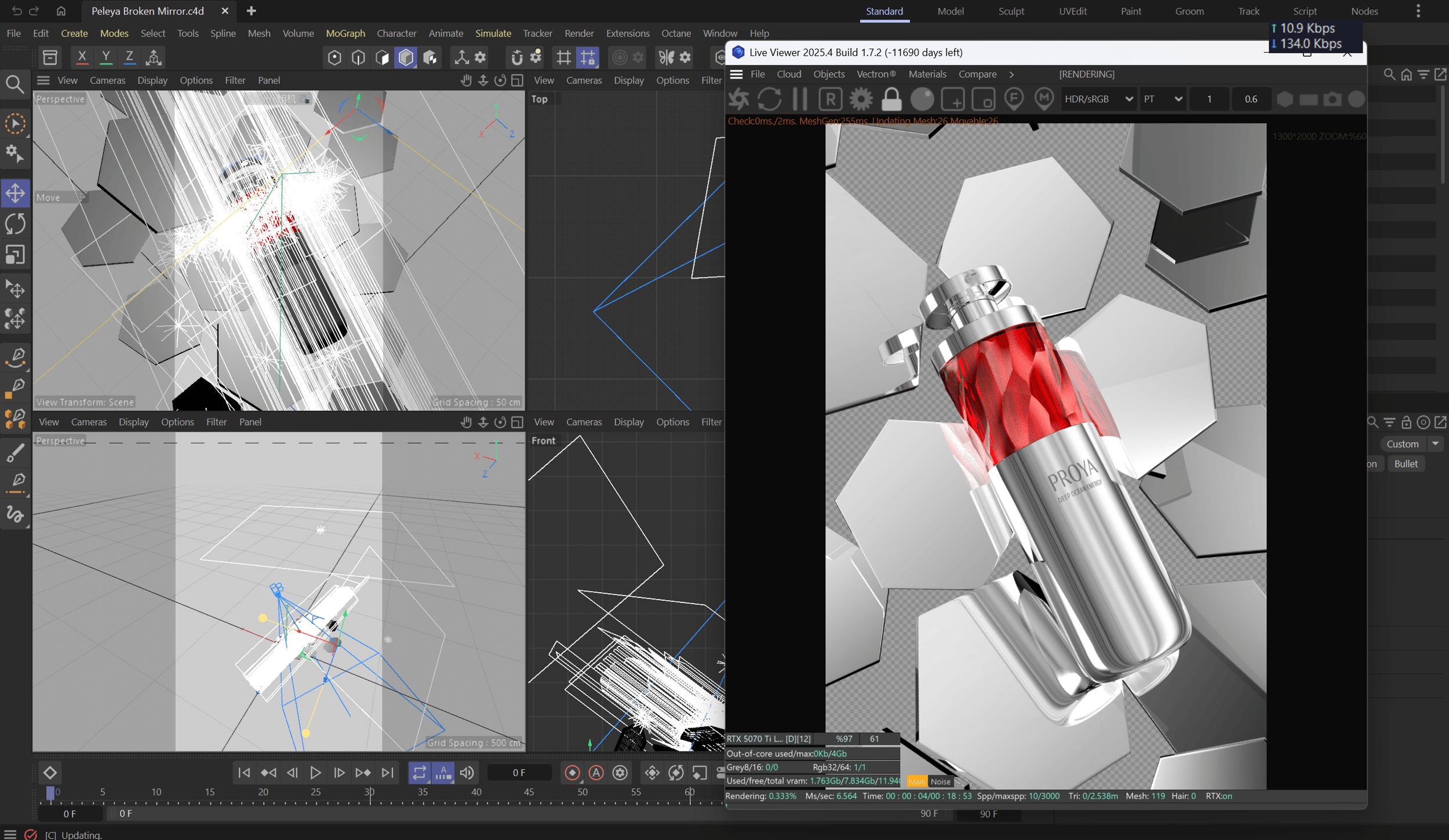
Task: Open the Octane menu
Action: tap(676, 34)
